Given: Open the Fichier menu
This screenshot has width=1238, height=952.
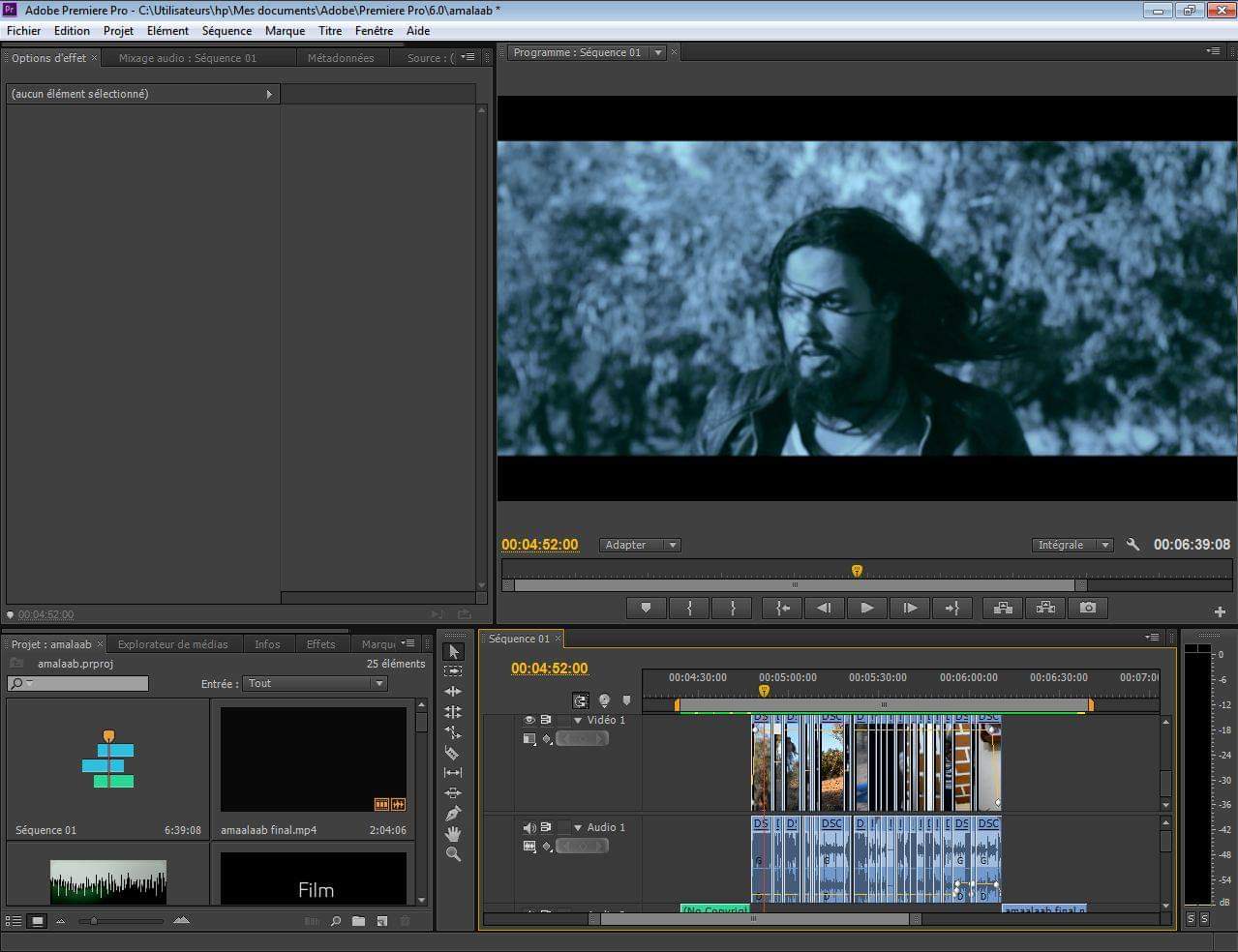Looking at the screenshot, I should [x=23, y=30].
